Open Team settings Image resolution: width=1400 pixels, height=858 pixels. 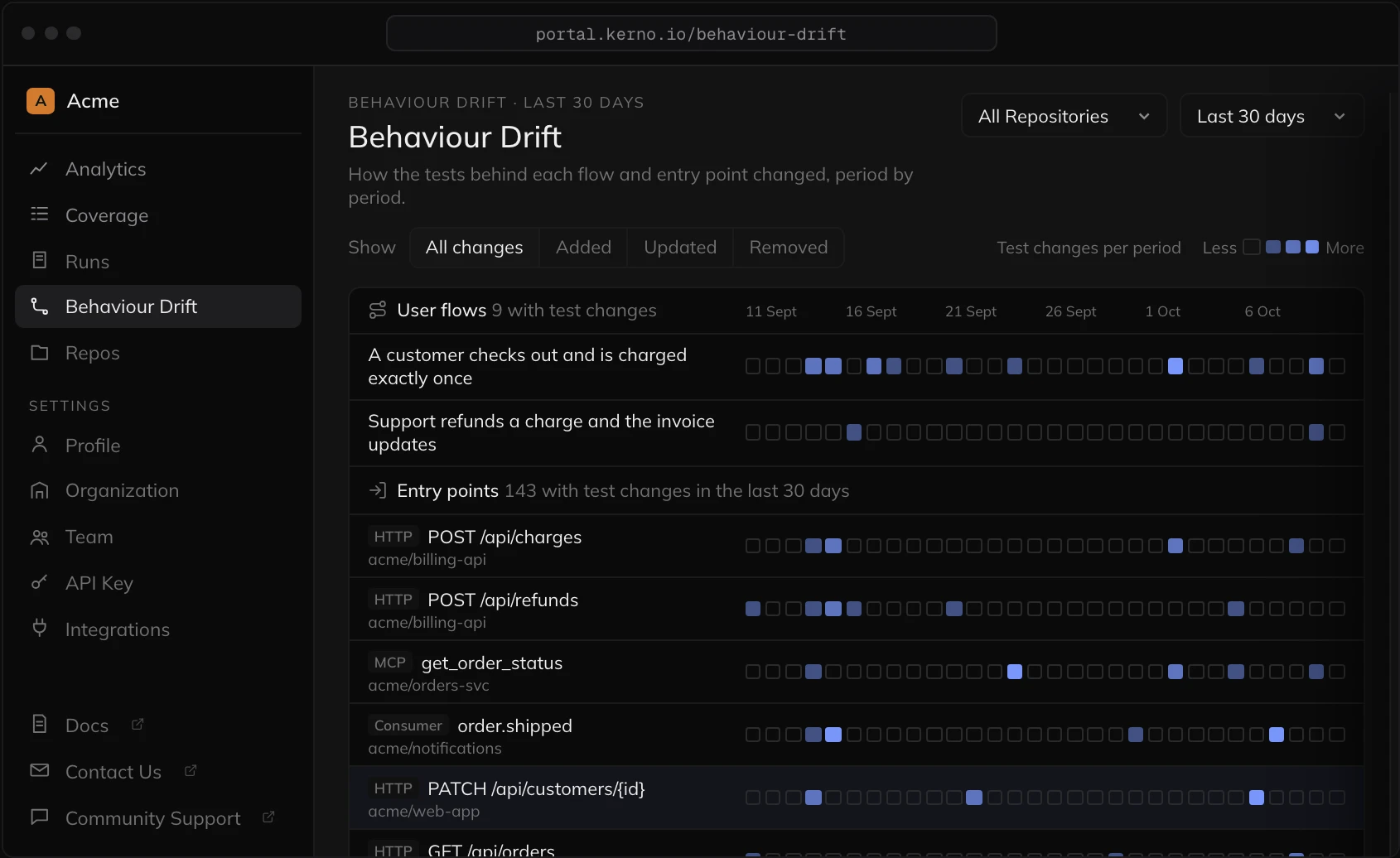pos(158,537)
